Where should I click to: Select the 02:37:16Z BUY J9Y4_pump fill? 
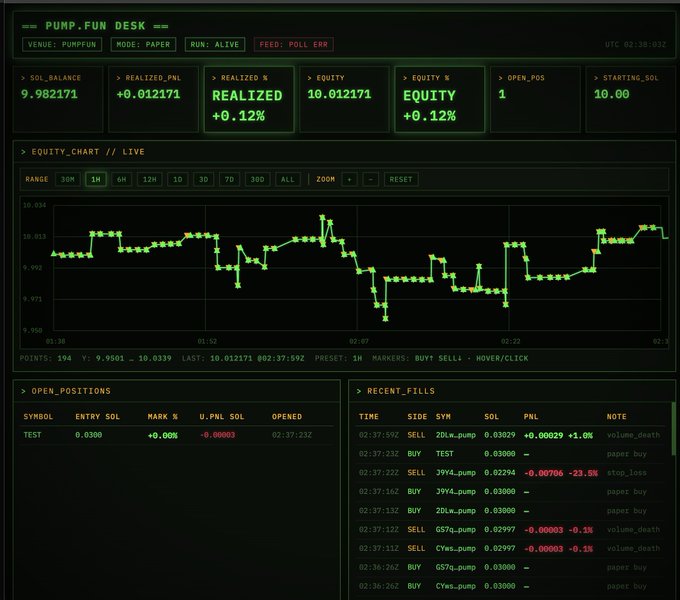click(x=510, y=492)
